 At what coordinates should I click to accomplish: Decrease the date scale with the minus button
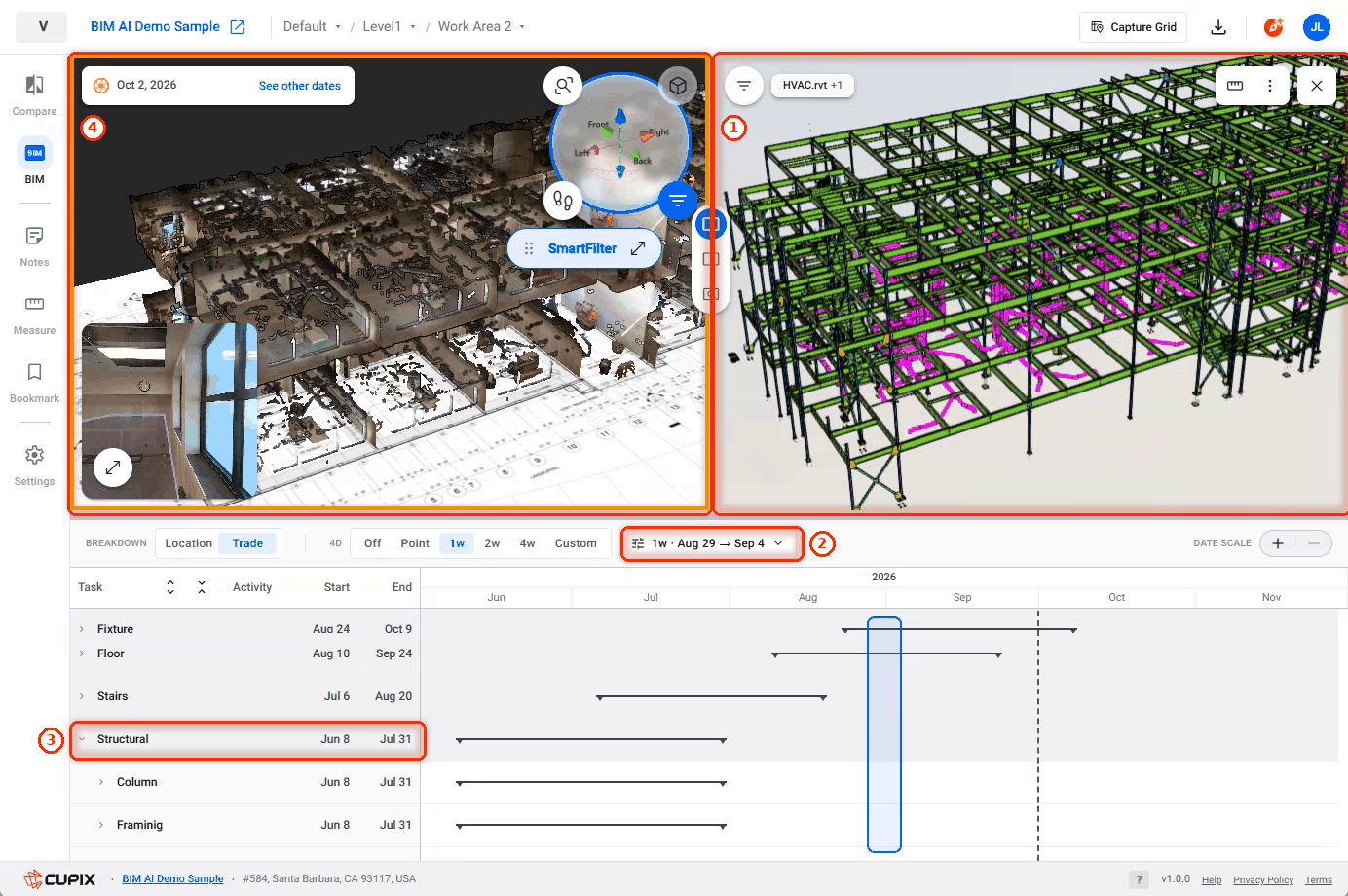click(1314, 543)
